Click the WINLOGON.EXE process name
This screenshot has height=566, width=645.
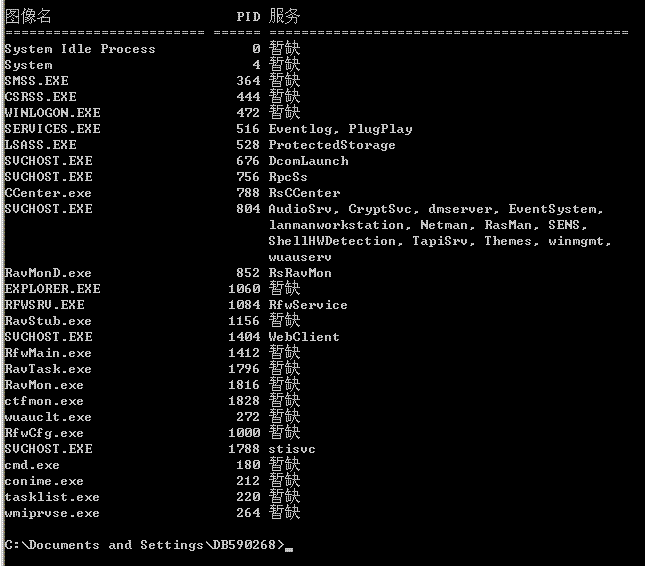pyautogui.click(x=52, y=113)
